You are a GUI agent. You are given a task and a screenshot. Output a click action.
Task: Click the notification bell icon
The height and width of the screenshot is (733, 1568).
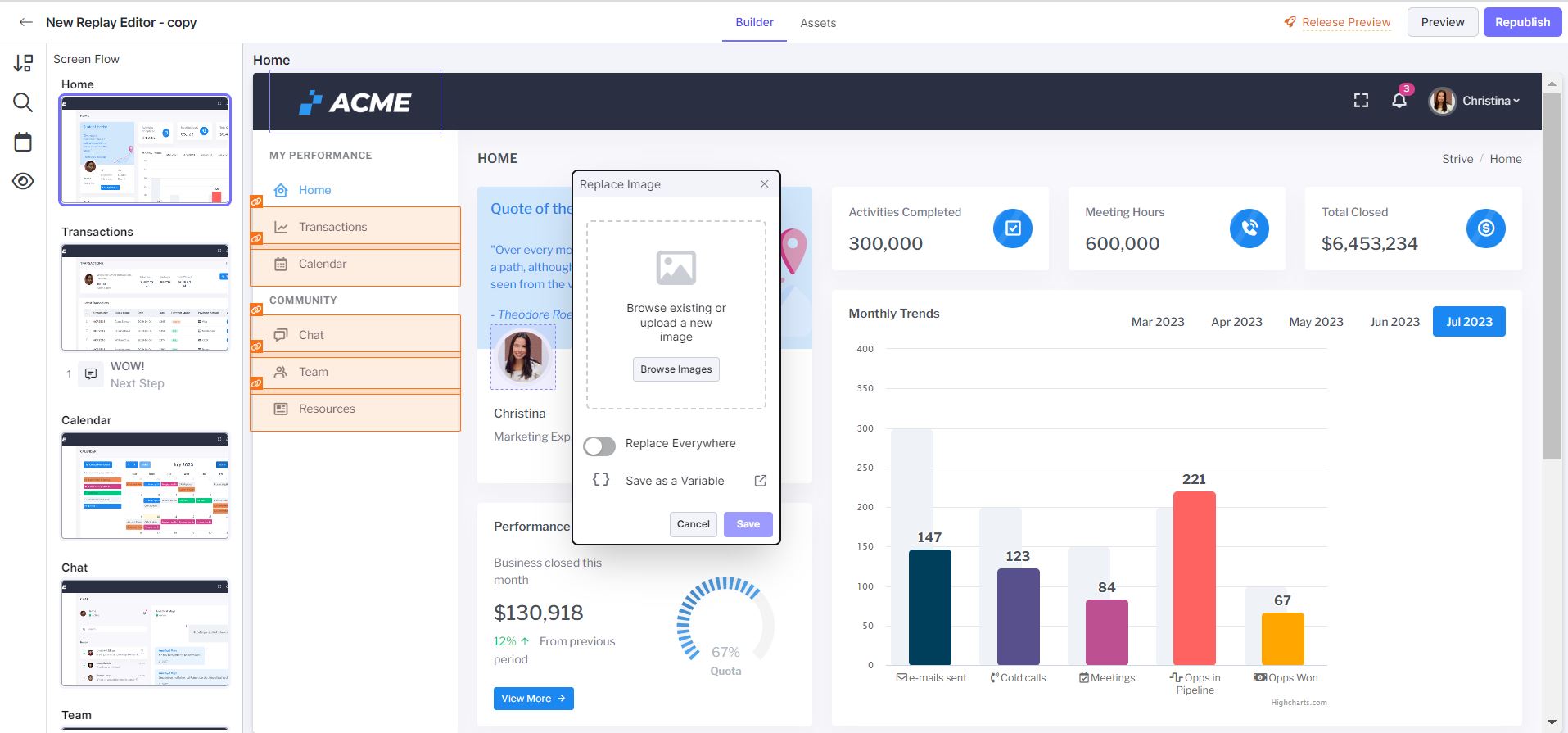pos(1399,101)
